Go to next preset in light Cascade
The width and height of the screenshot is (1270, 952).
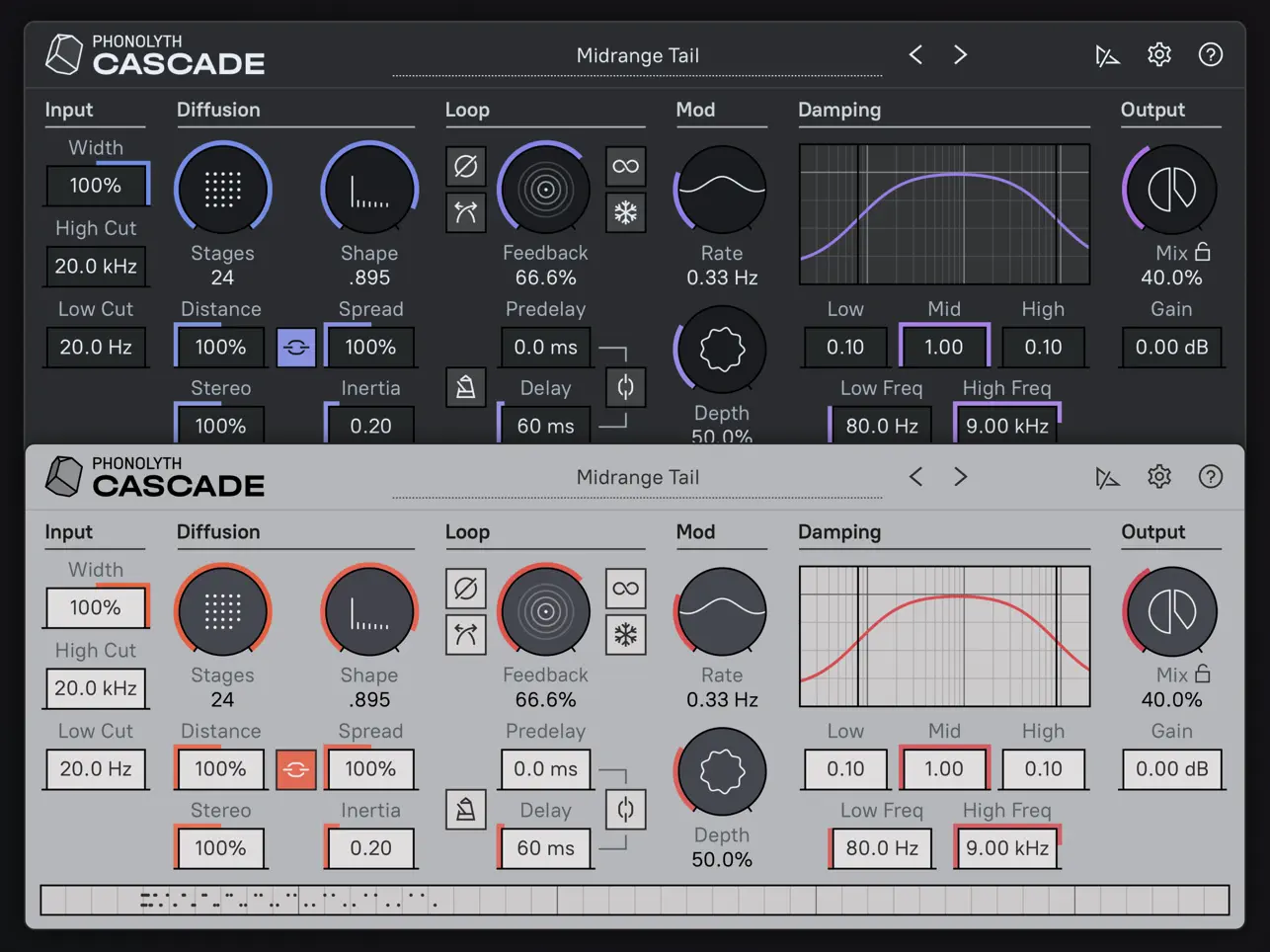click(x=960, y=477)
